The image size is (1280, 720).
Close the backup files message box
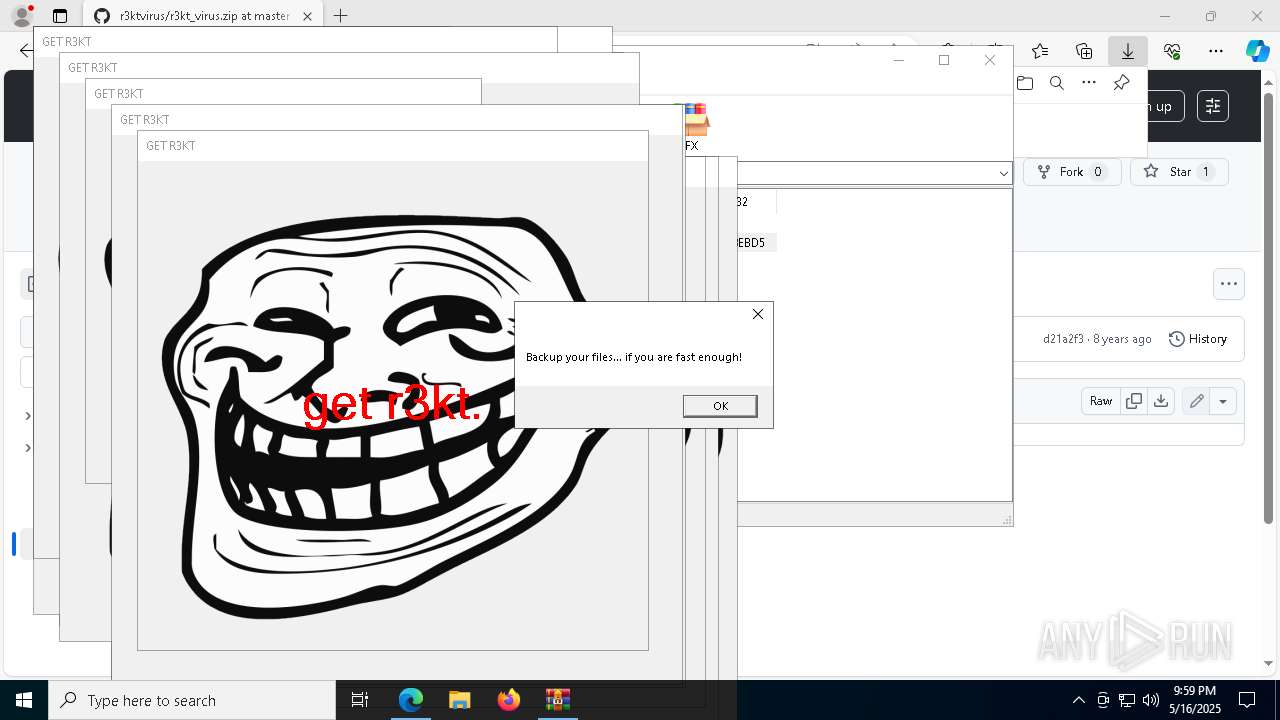758,314
